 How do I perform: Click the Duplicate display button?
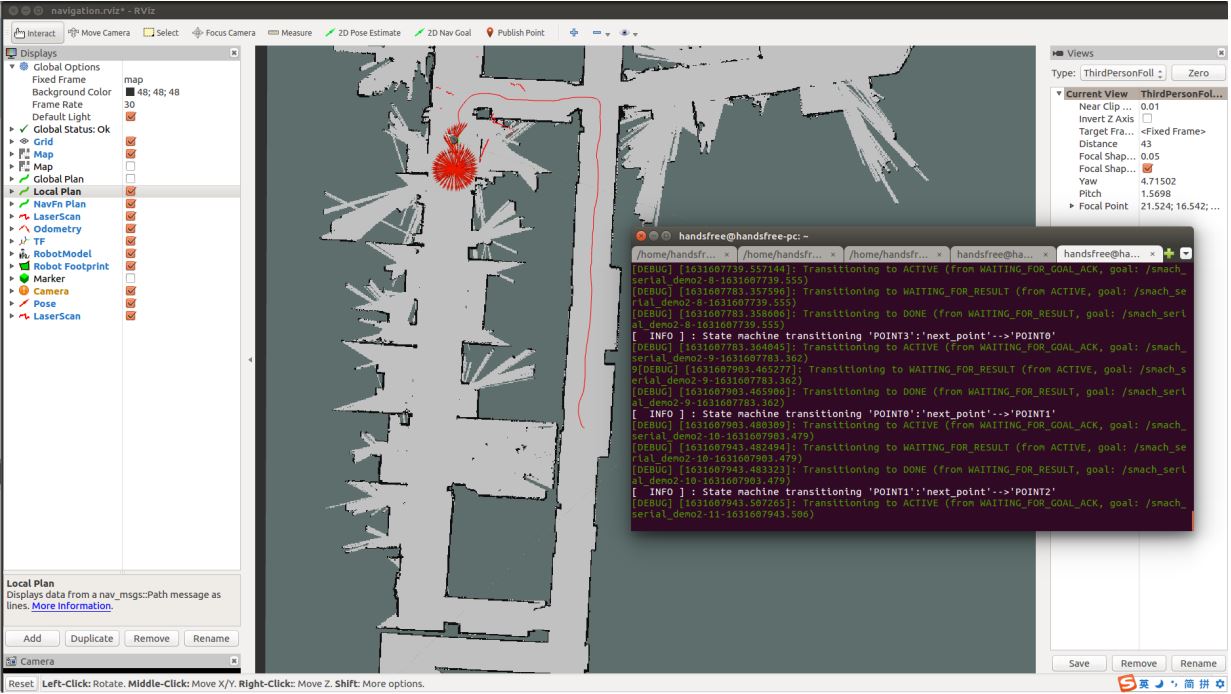pyautogui.click(x=92, y=638)
